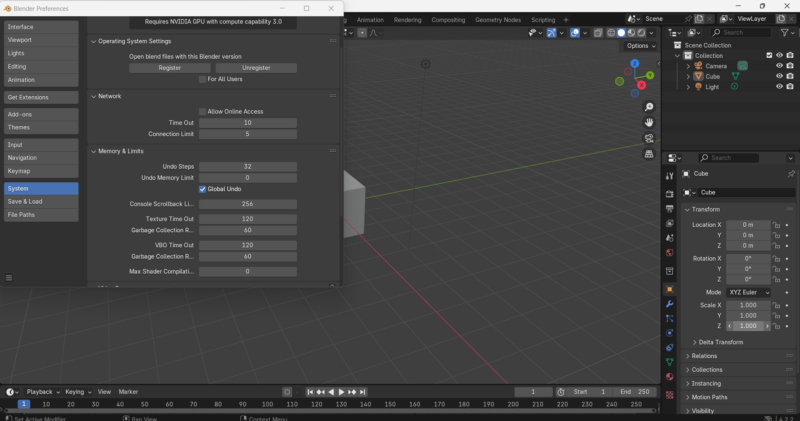
Task: Toggle Collection exclude checkbox in outliner
Action: [x=769, y=55]
